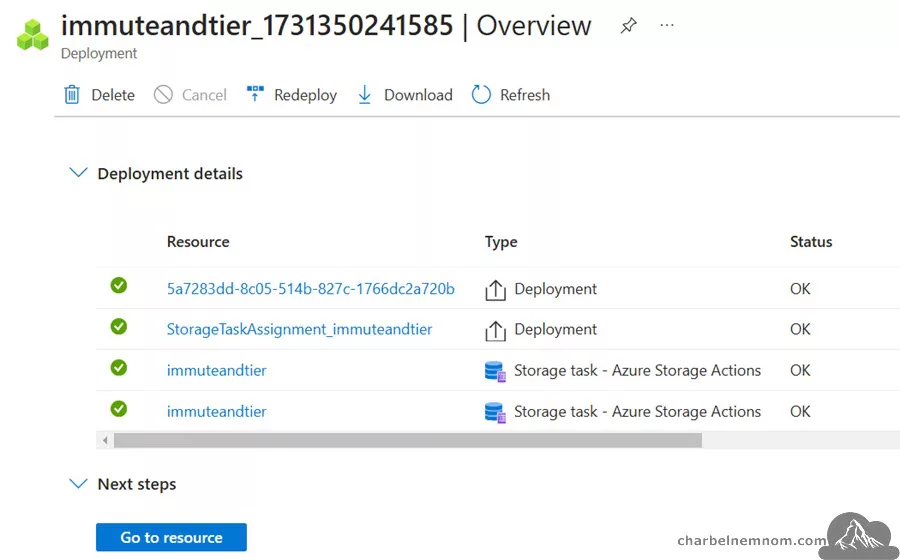Click the Cancel circle-slash icon
Screen dimensions: 900x560
[163, 95]
